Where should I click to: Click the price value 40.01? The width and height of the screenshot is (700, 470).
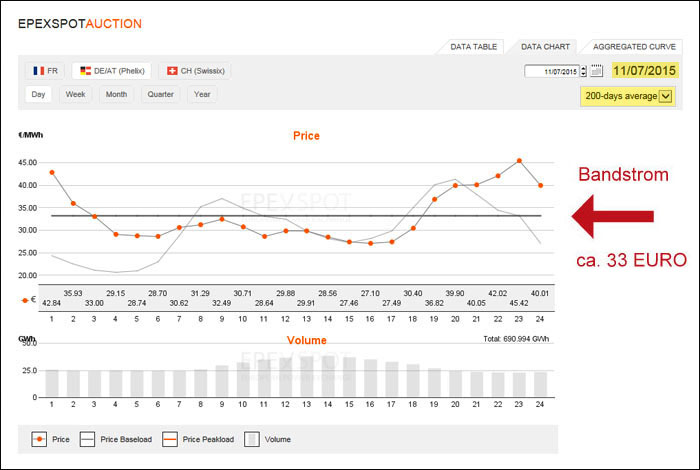(540, 293)
